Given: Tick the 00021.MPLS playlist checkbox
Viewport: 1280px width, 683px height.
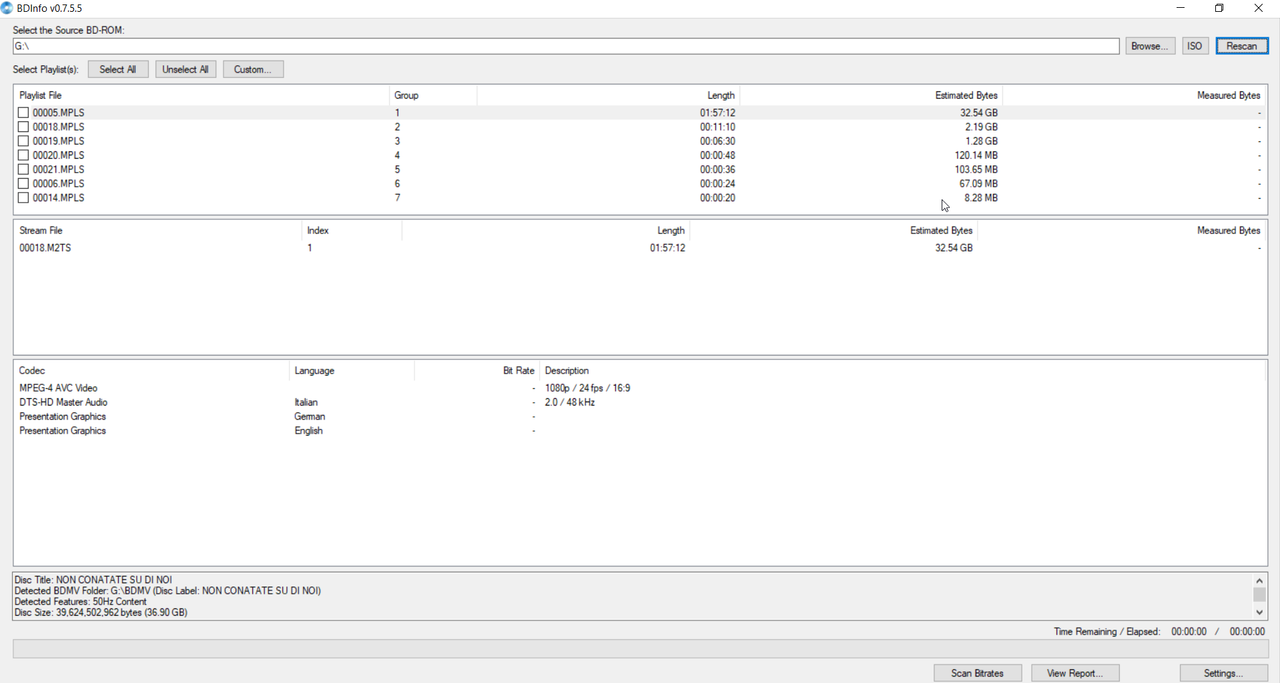Looking at the screenshot, I should (23, 169).
